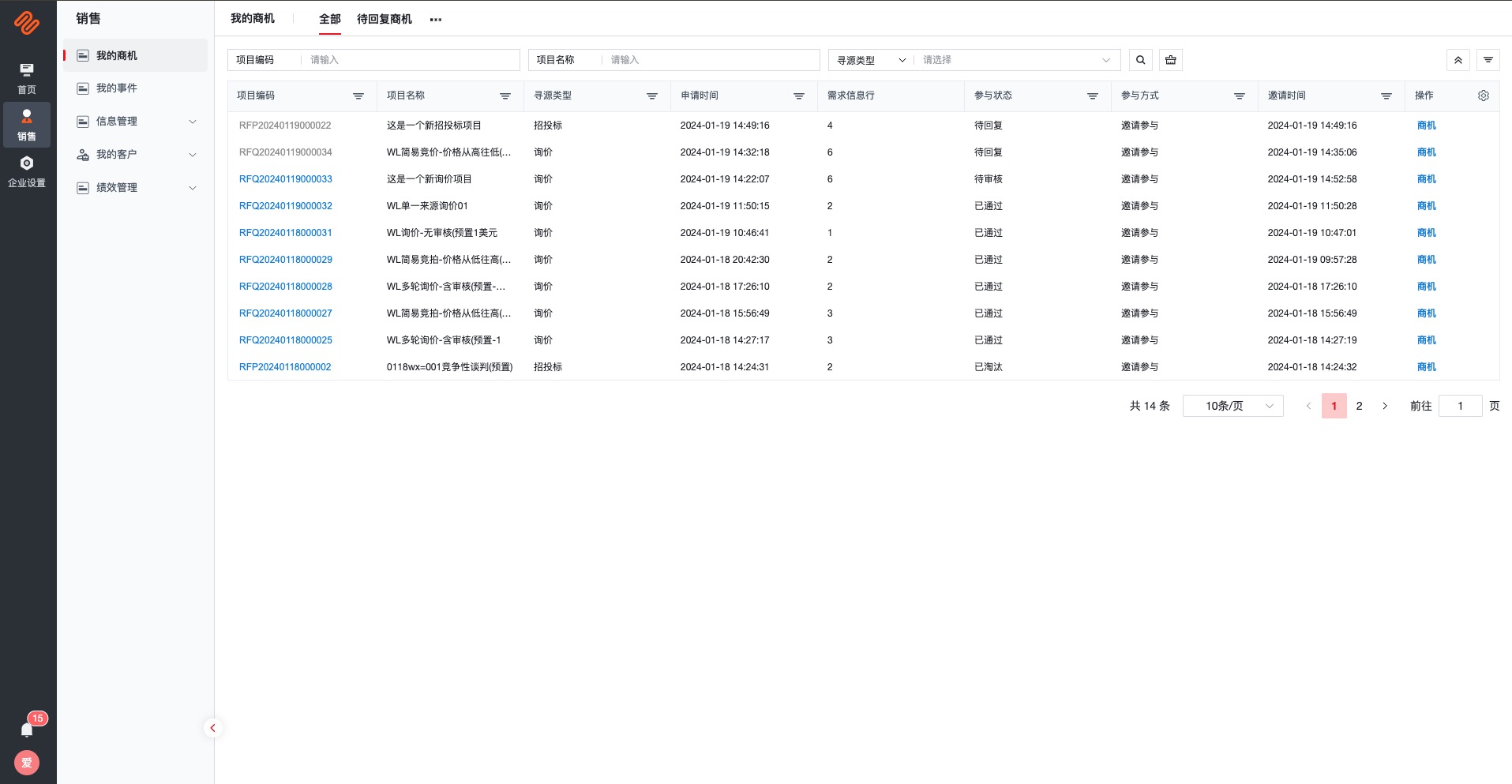Go to next page arrow
Image resolution: width=1512 pixels, height=784 pixels.
click(x=1385, y=406)
